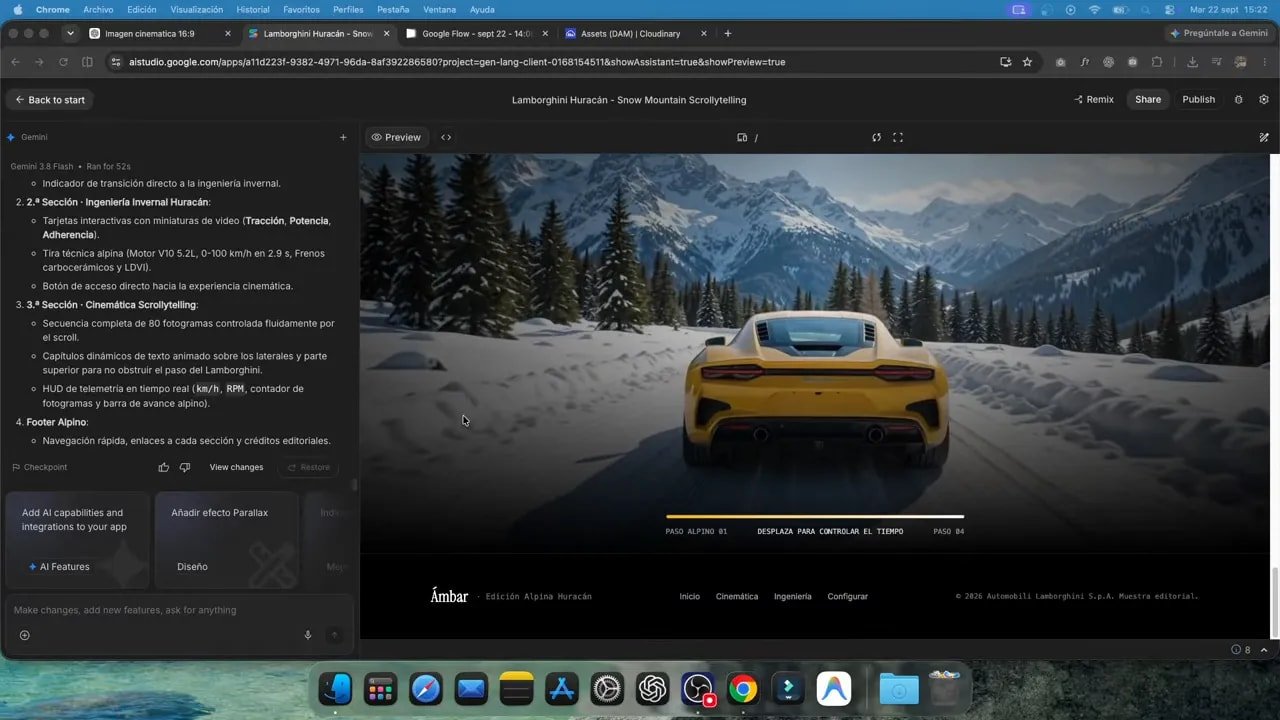Bookmark this page with star icon
This screenshot has height=720, width=1280.
click(1027, 62)
